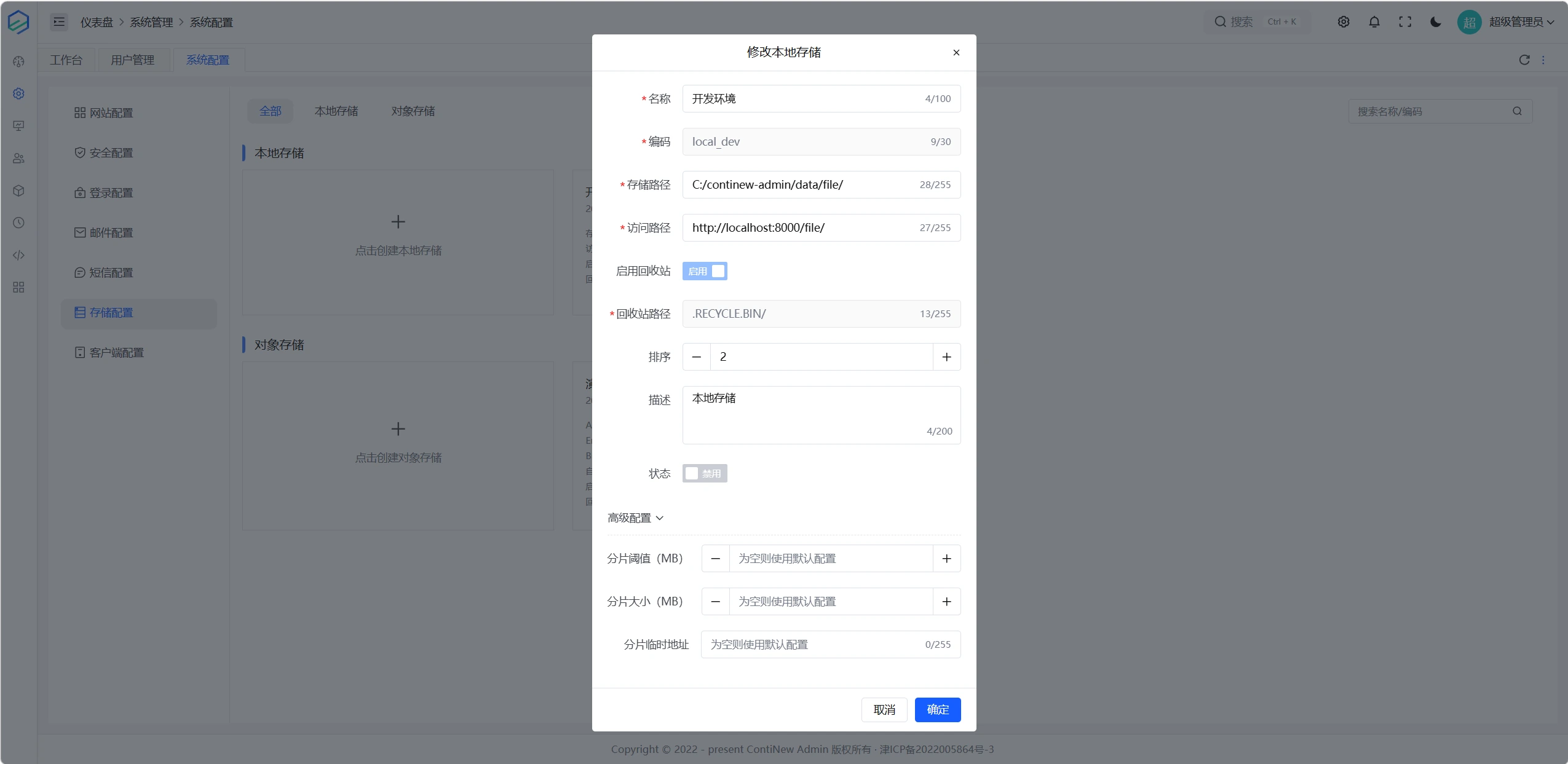Click the 描述 text area
The image size is (1568, 764).
point(822,415)
